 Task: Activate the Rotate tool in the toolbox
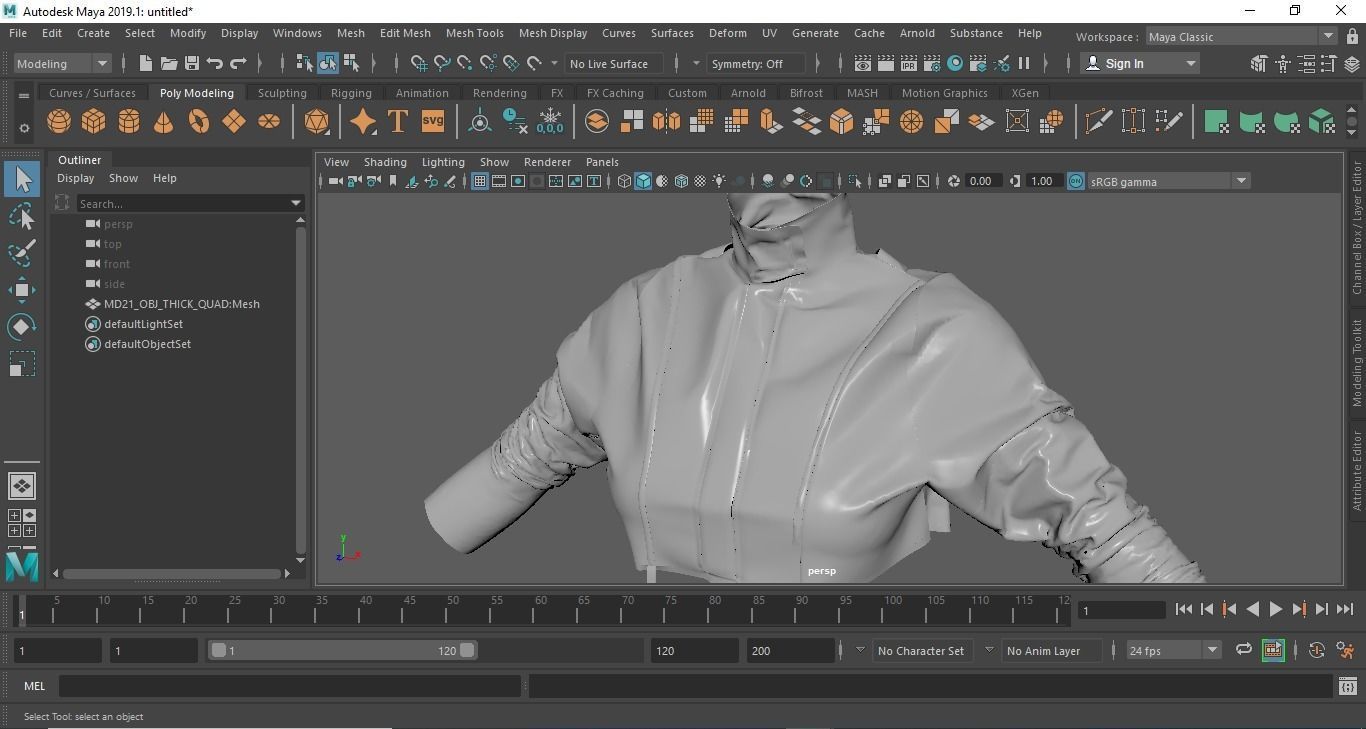point(22,327)
